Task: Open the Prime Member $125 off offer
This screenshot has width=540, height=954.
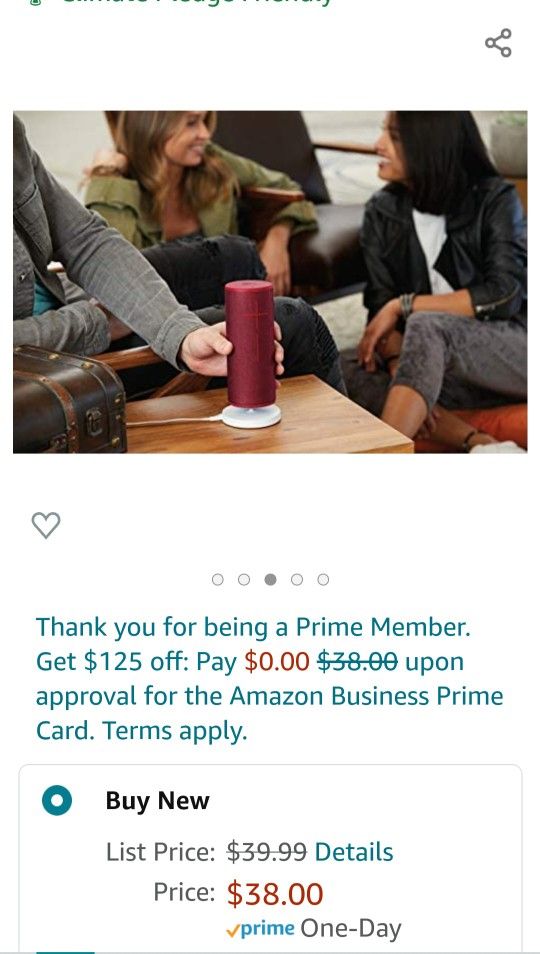Action: tap(269, 678)
